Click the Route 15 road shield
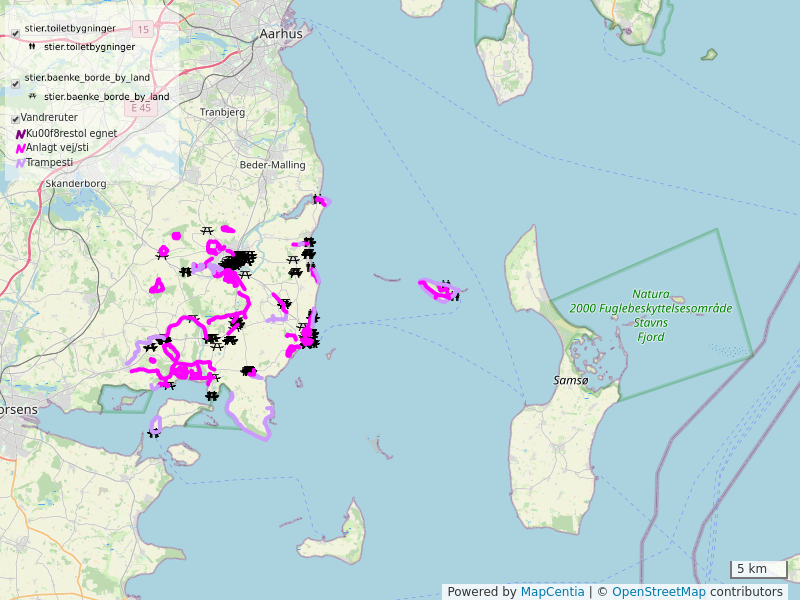Viewport: 800px width, 600px height. point(143,30)
